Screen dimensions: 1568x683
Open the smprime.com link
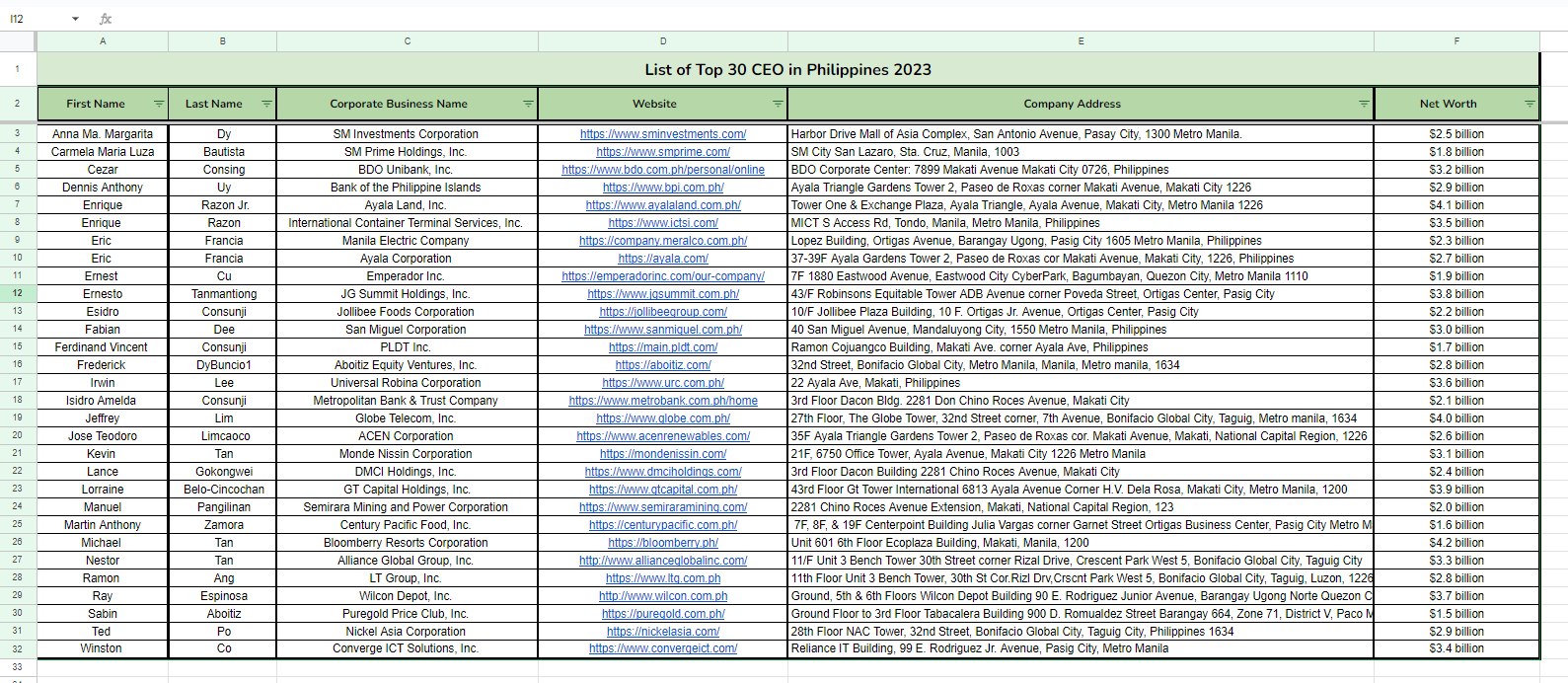click(x=663, y=152)
